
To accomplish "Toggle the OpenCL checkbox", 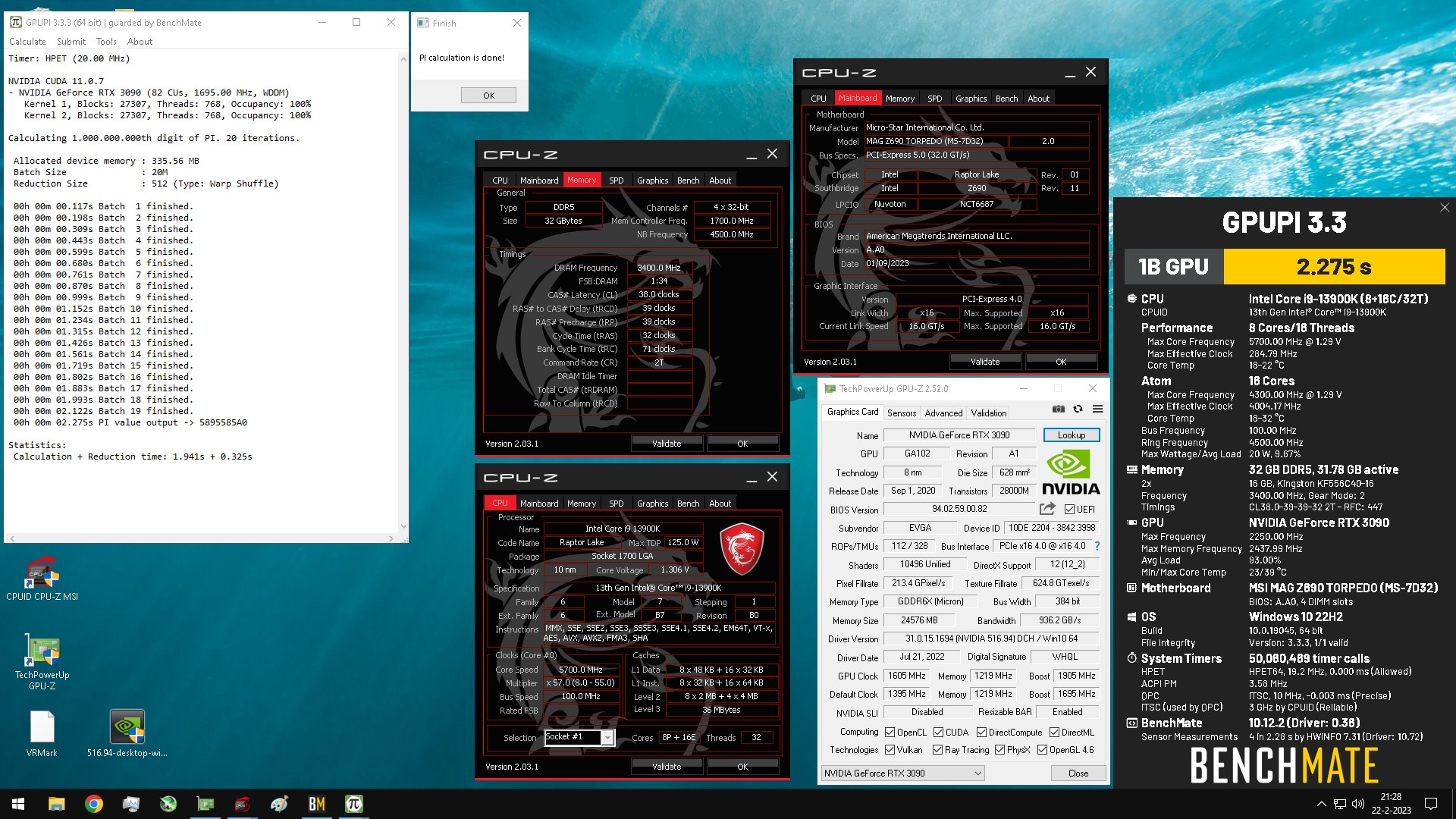I will click(x=890, y=733).
